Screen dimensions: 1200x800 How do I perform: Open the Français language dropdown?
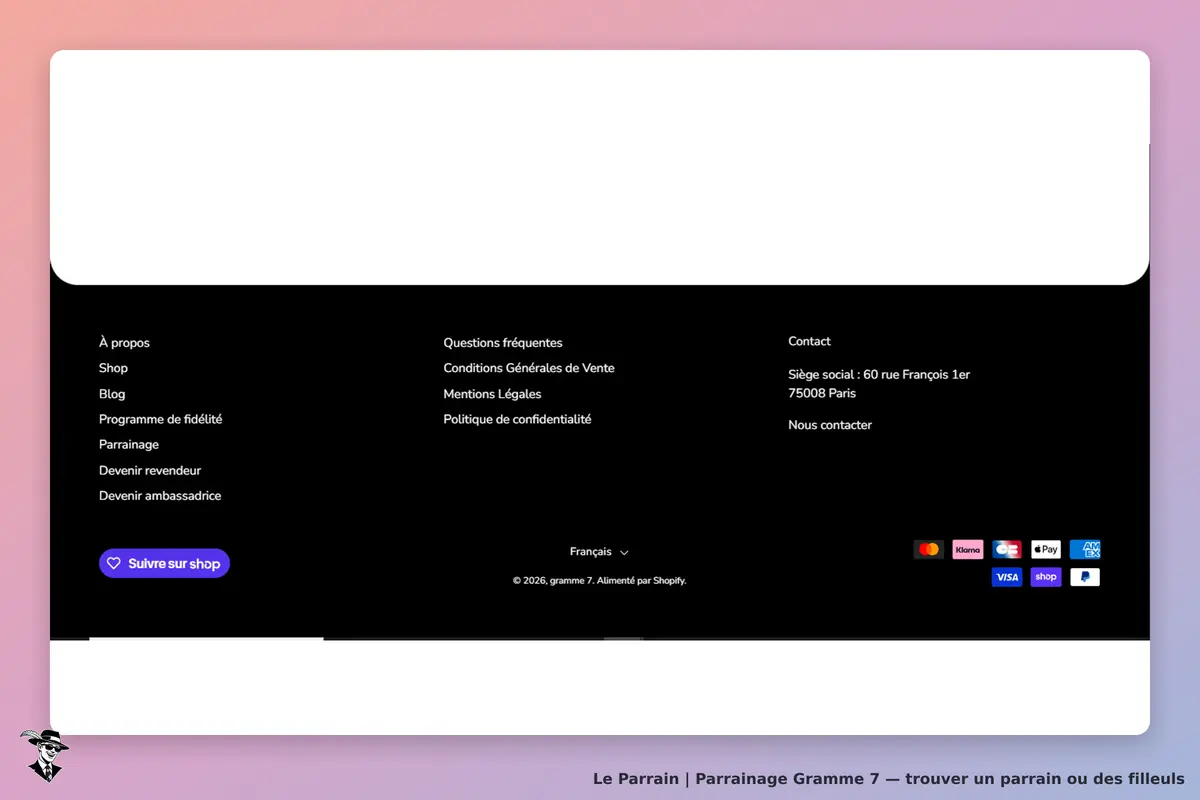coord(599,552)
